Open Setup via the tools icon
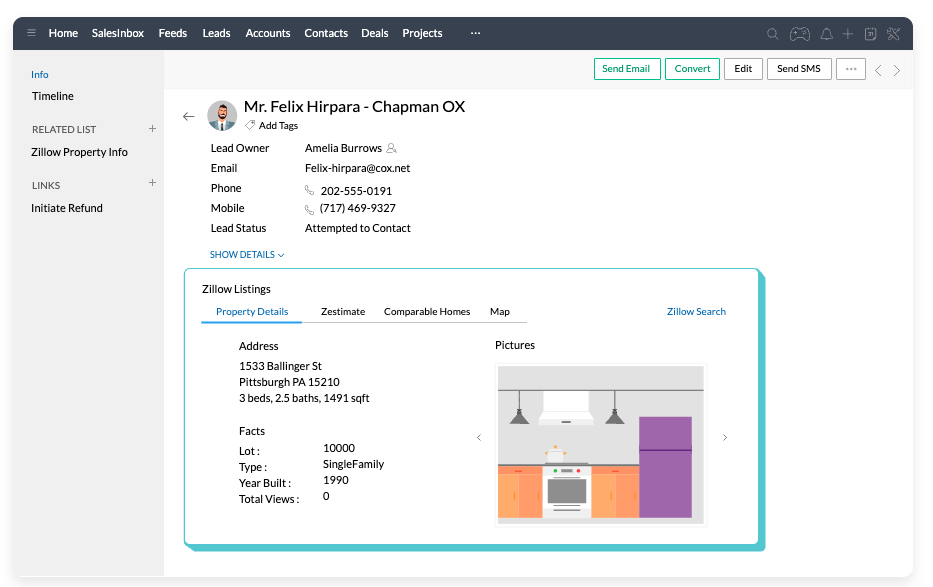This screenshot has width=933, height=587. pos(895,33)
